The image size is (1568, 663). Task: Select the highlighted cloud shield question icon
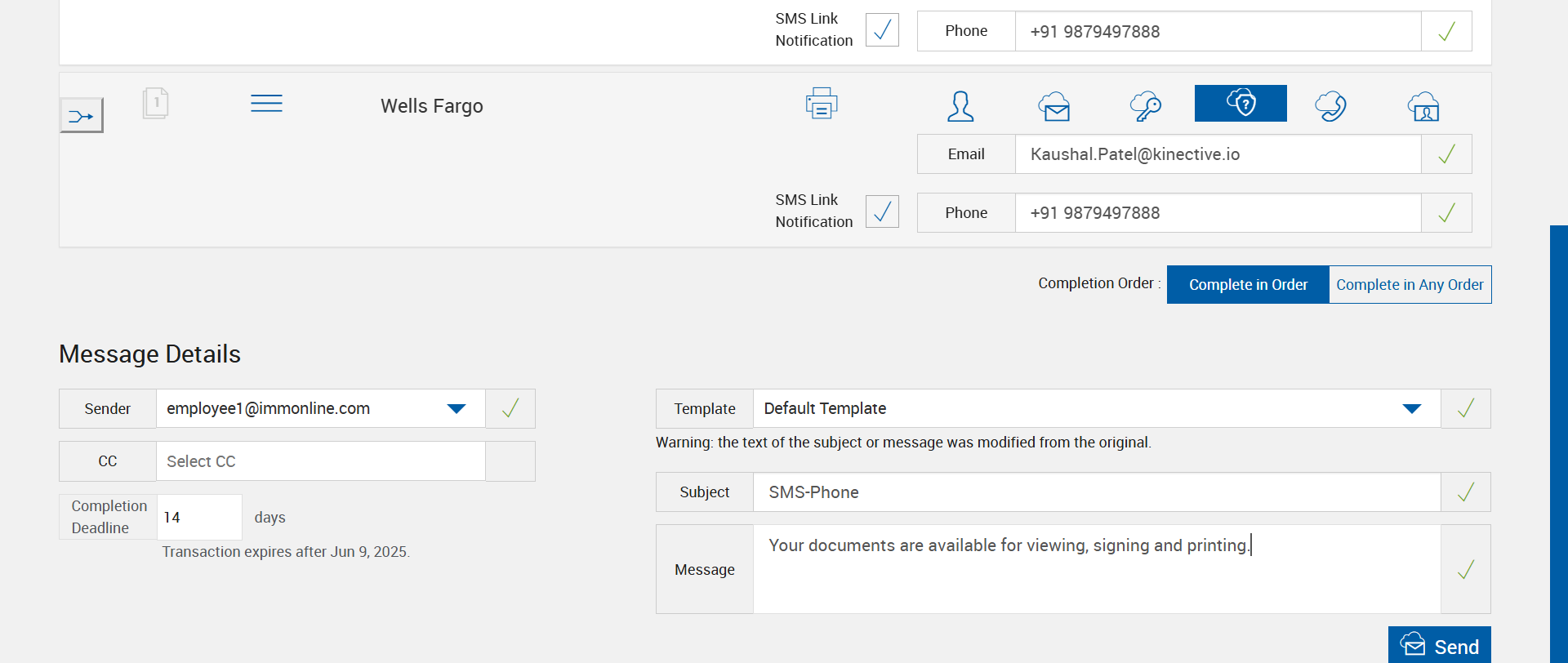(1241, 104)
